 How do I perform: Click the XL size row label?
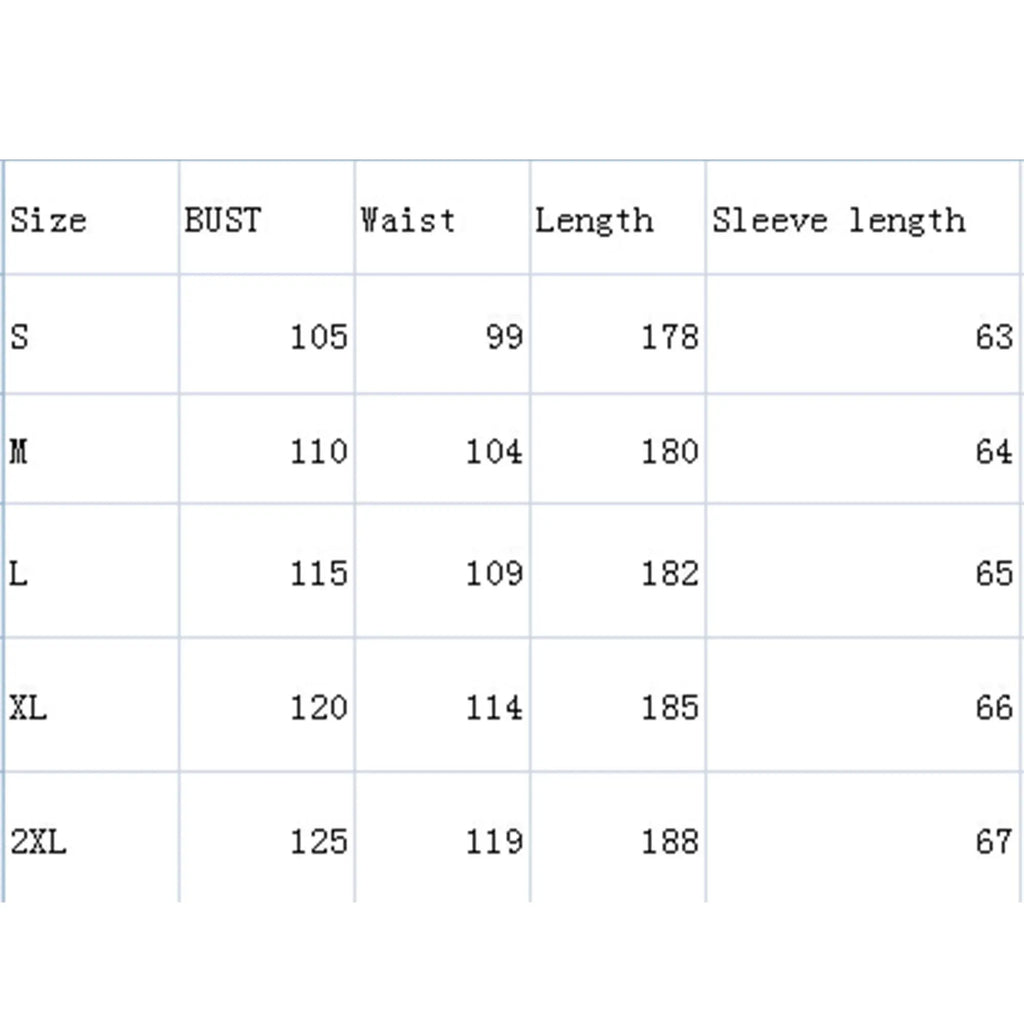[x=28, y=708]
